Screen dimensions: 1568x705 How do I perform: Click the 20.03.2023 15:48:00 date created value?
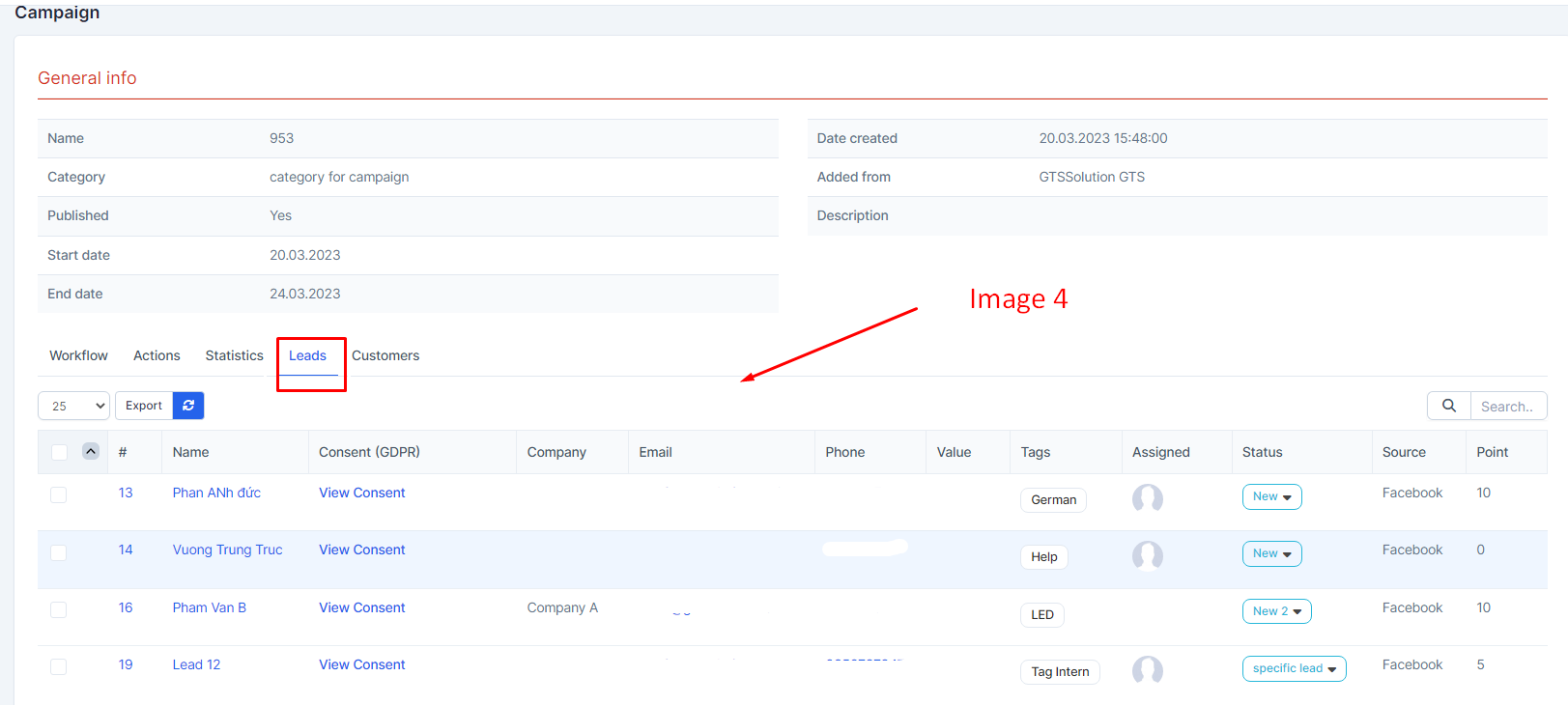1103,138
